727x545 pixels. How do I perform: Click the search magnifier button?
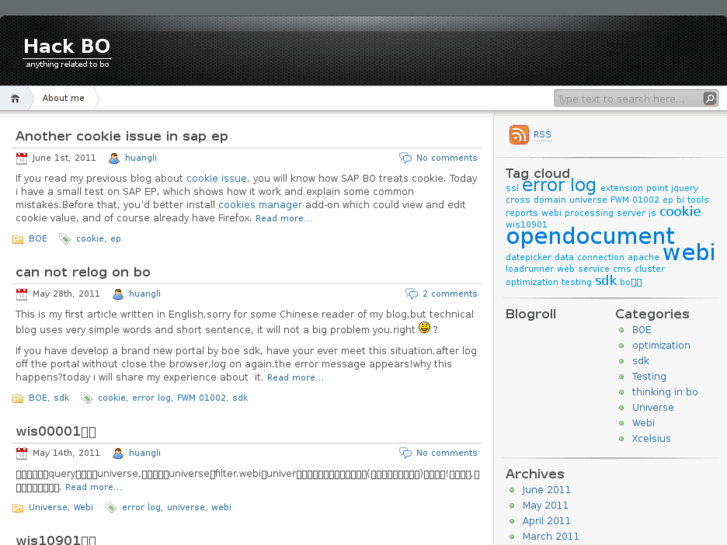tap(710, 98)
